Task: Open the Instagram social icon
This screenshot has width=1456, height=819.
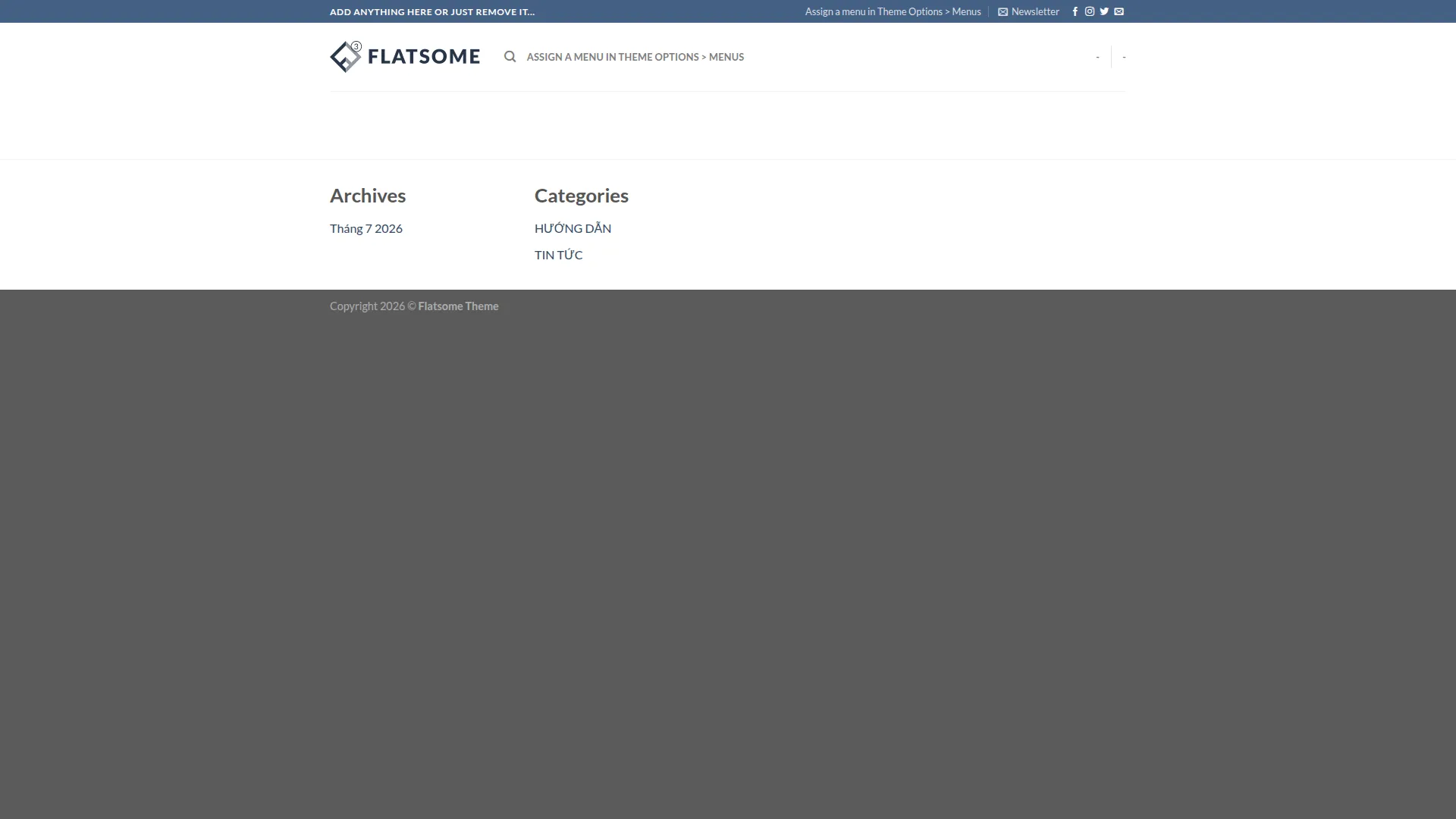Action: tap(1090, 11)
